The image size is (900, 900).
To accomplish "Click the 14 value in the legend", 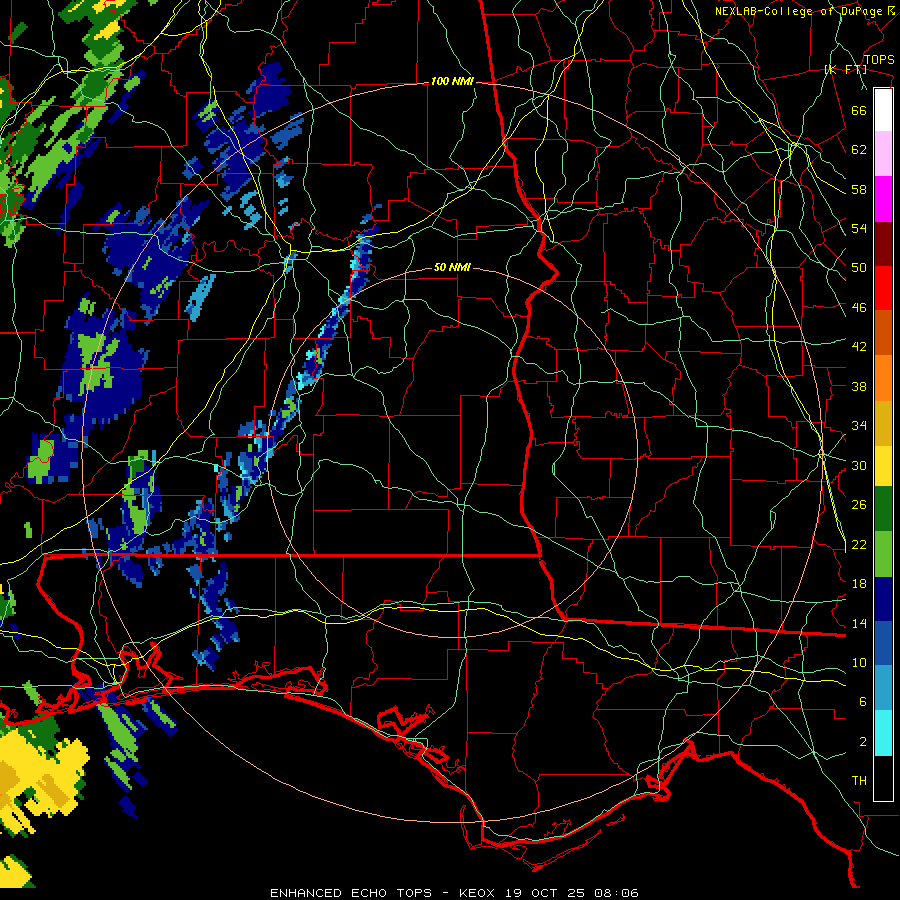I will [859, 623].
